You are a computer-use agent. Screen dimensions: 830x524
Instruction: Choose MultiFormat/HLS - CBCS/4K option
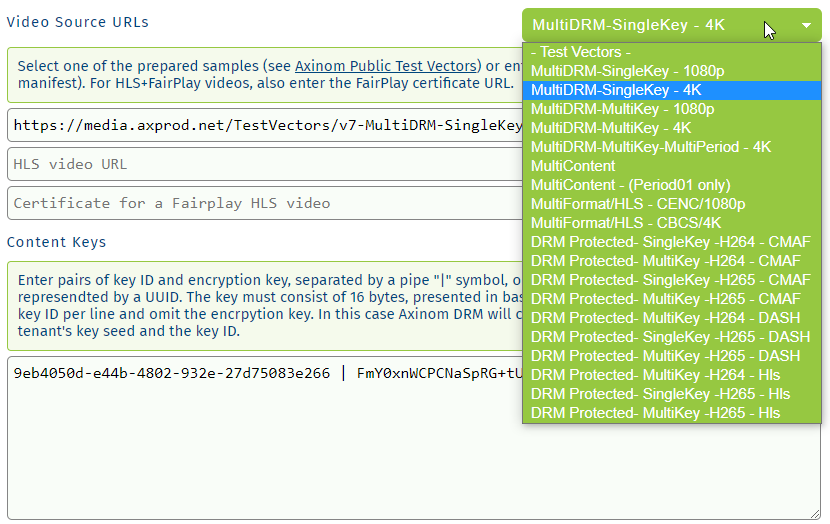625,223
